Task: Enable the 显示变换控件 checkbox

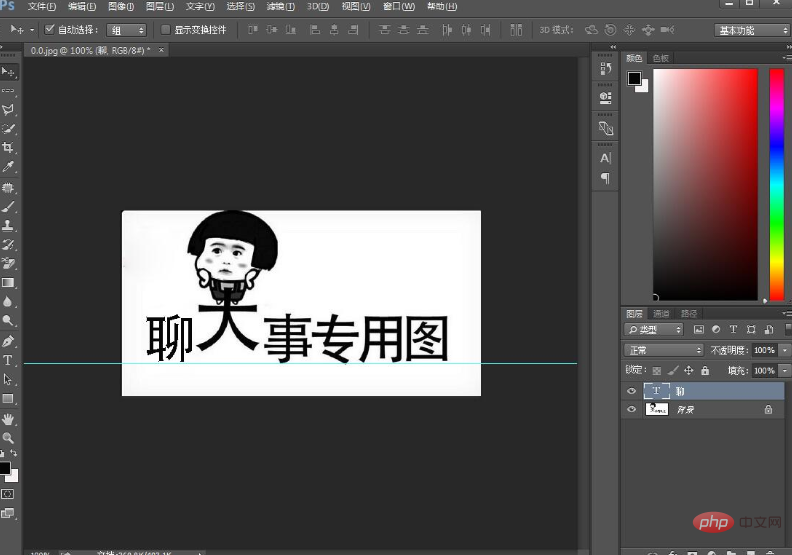Action: [165, 29]
